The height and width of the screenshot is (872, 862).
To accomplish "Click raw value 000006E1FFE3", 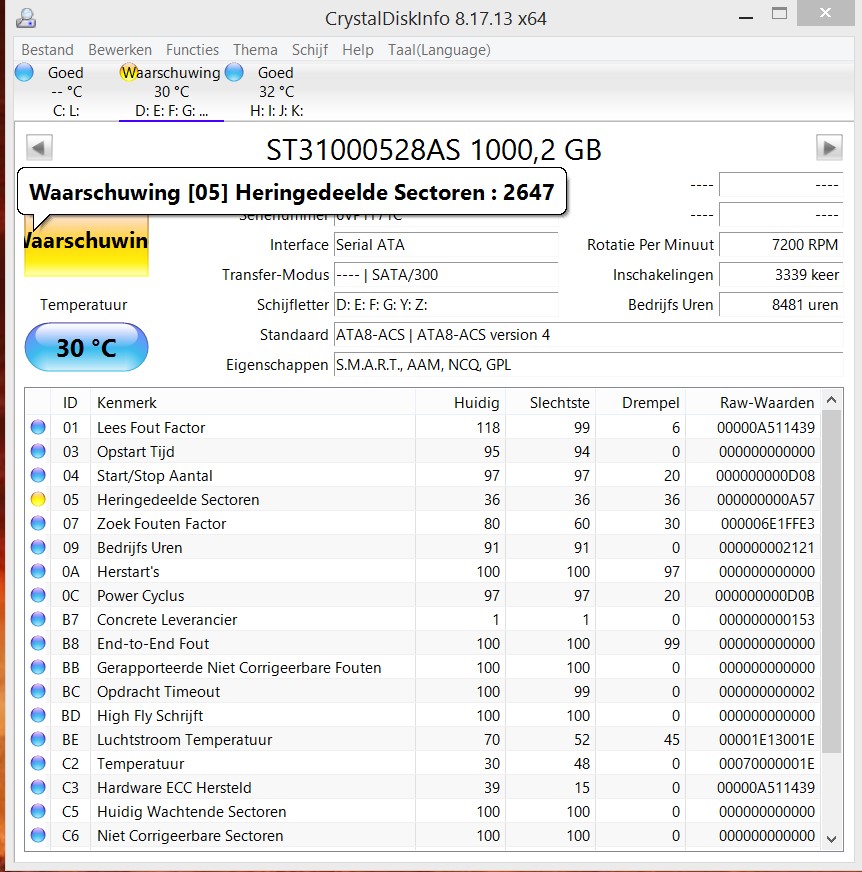I will tap(767, 523).
